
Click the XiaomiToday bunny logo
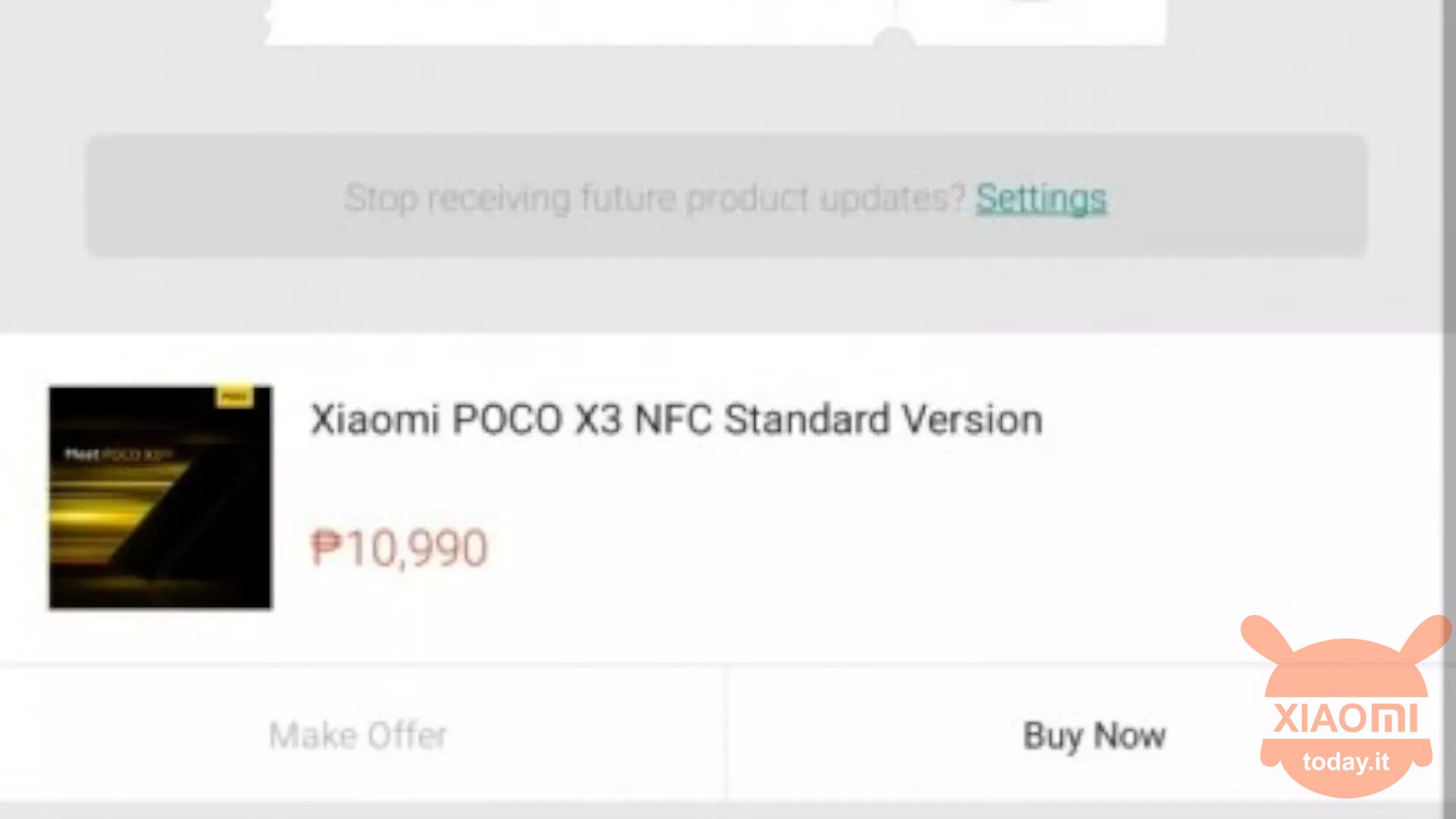pos(1346,705)
